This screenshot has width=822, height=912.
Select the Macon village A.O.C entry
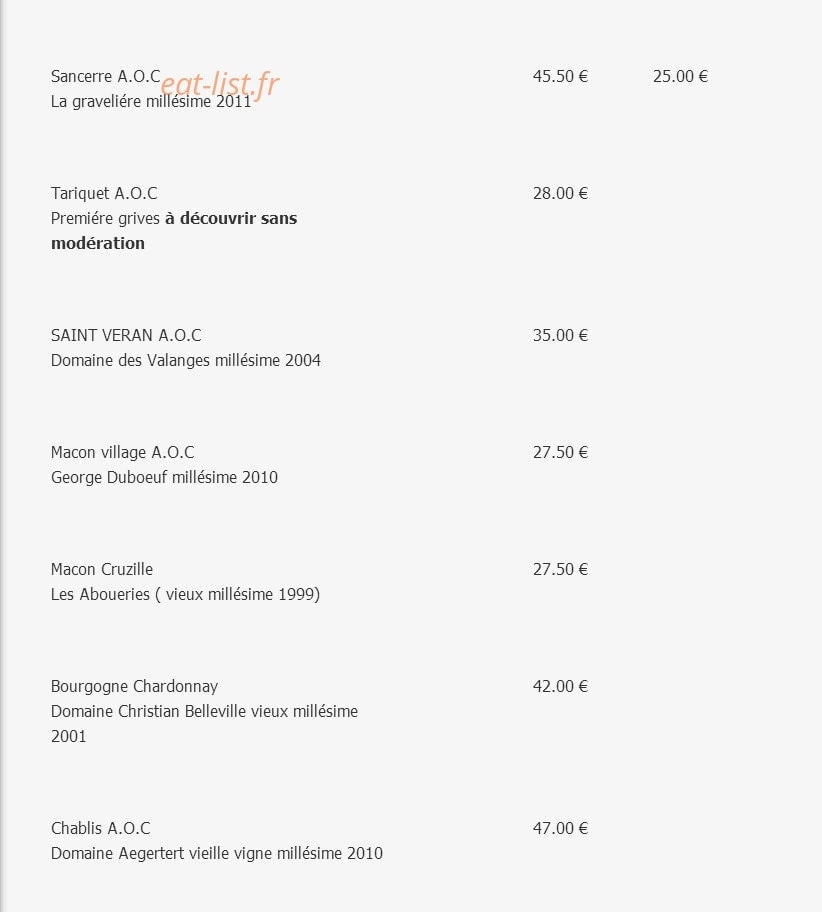tap(123, 452)
